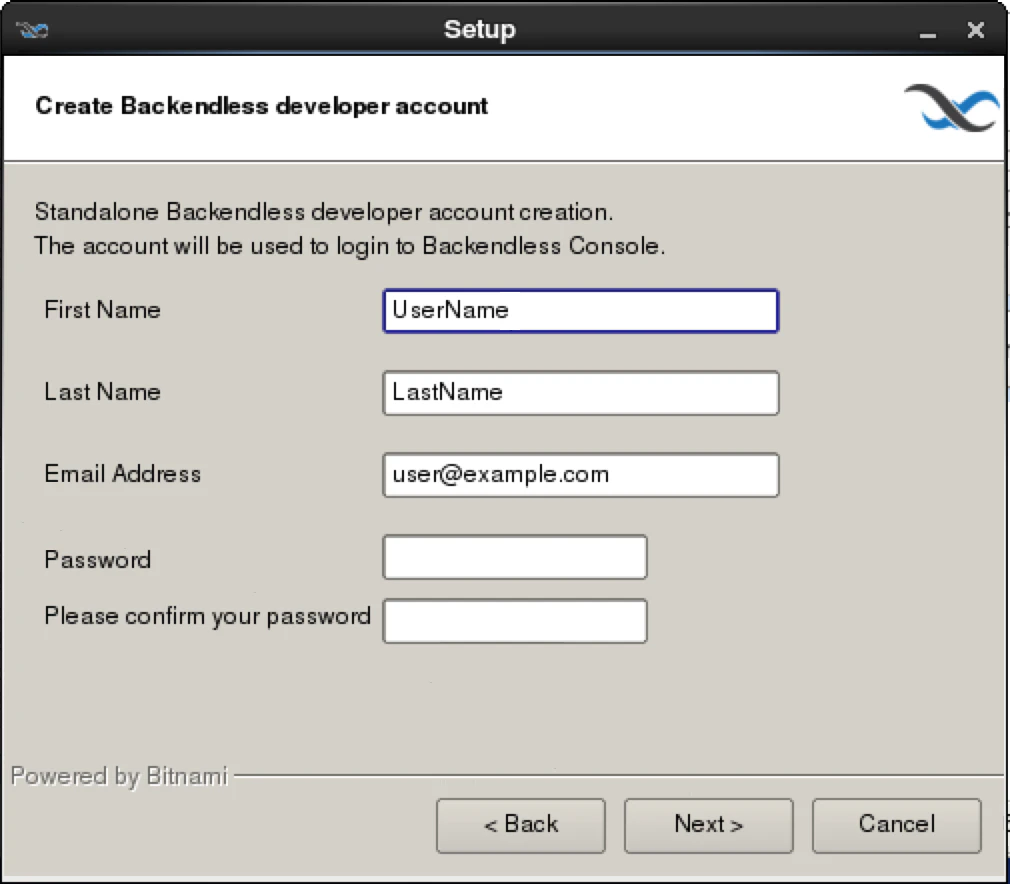1010x884 pixels.
Task: Click the confirm password field
Action: [x=515, y=620]
